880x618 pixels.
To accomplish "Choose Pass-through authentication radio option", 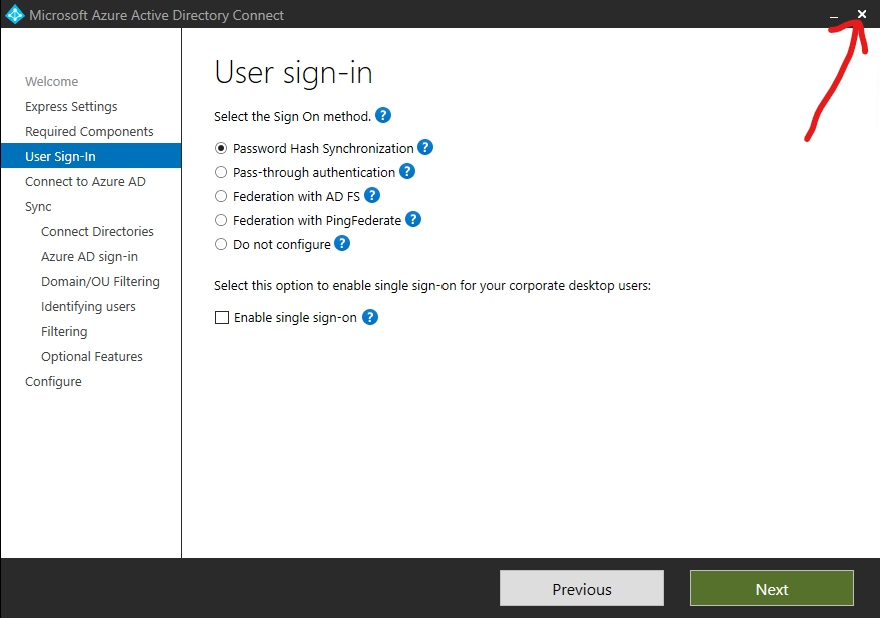I will [x=221, y=172].
